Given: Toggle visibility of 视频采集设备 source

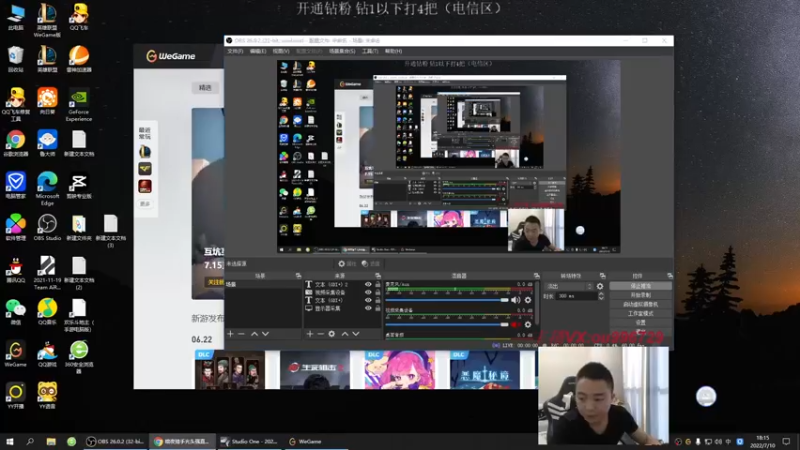Looking at the screenshot, I should 368,292.
